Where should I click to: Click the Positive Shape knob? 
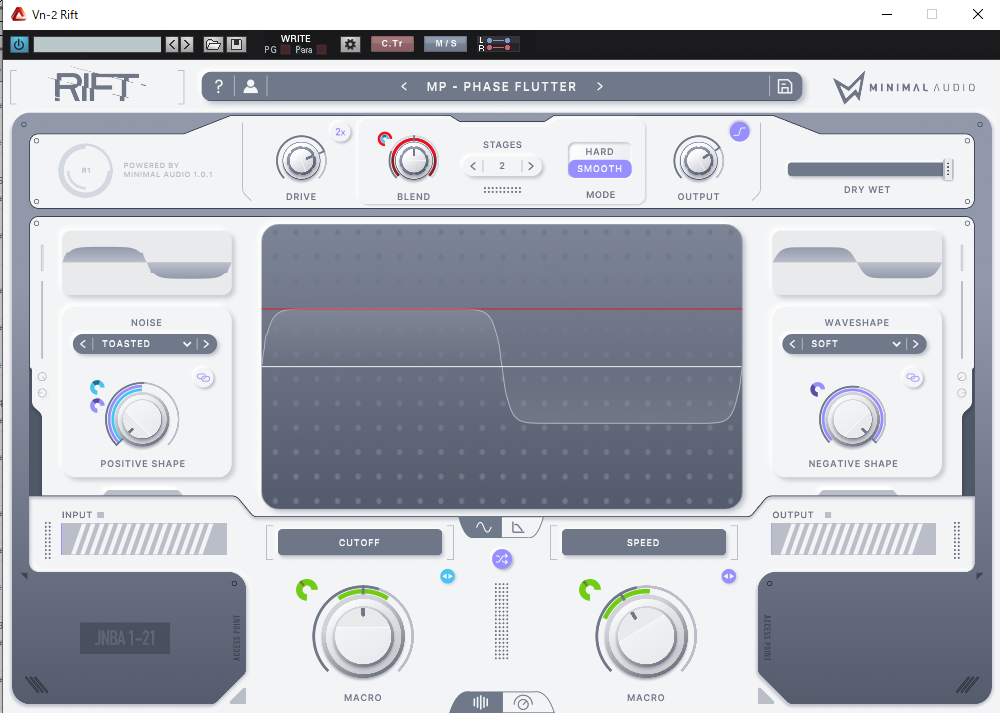click(x=142, y=418)
